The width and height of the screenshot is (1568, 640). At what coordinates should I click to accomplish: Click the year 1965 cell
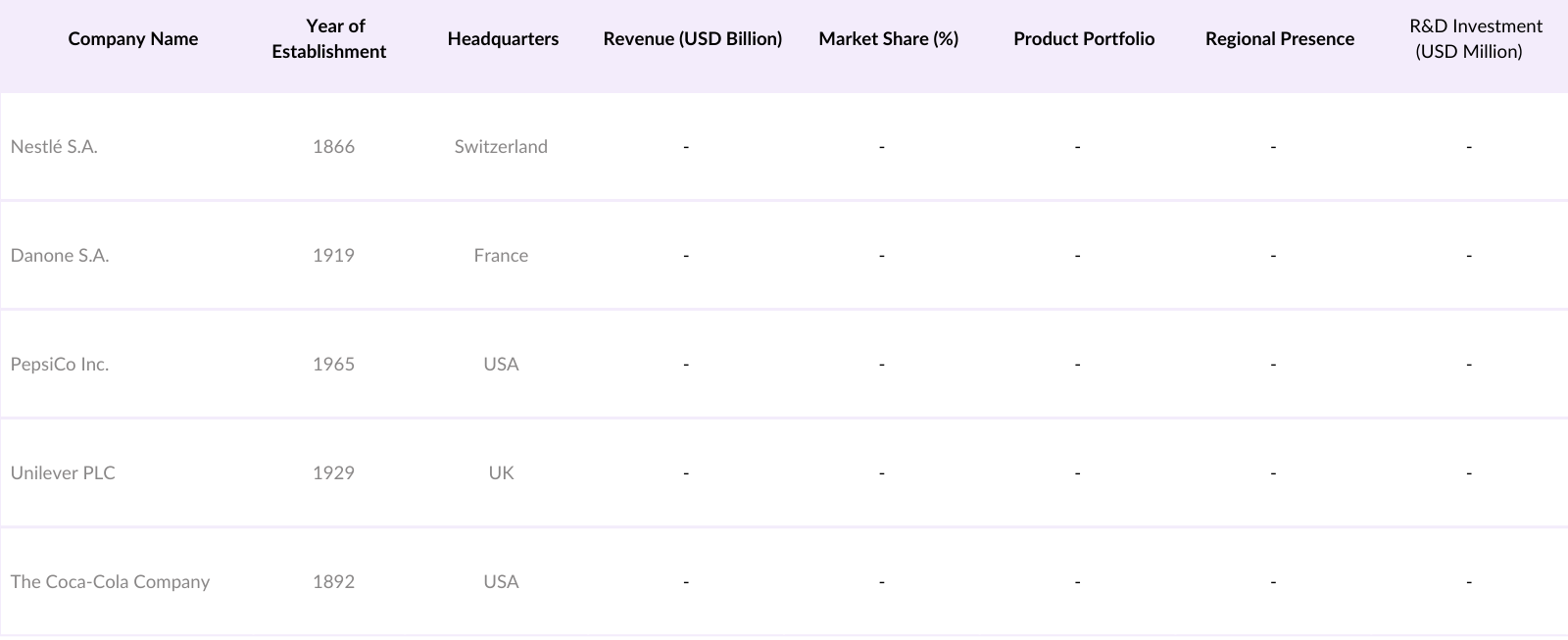point(333,365)
